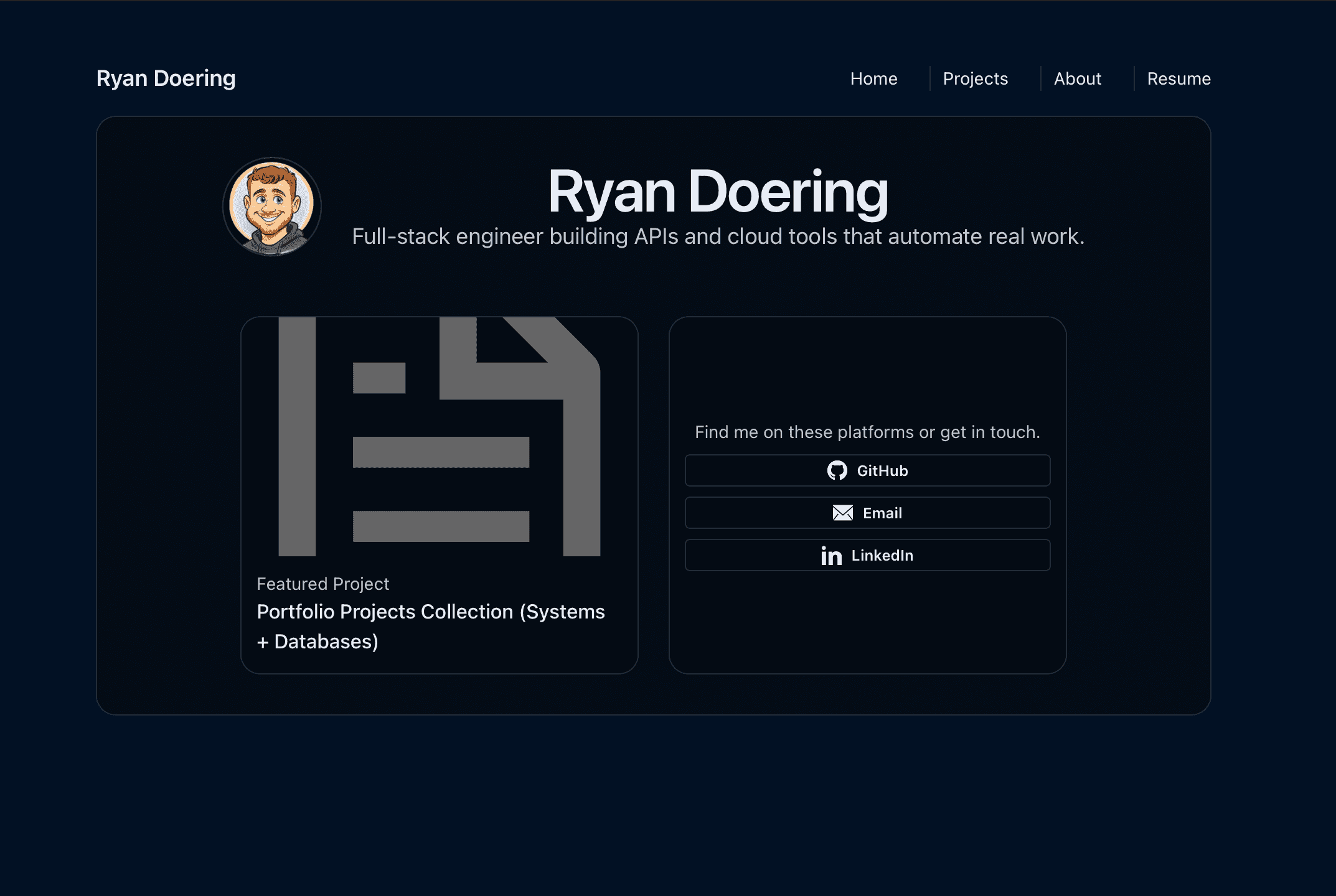Viewport: 1336px width, 896px height.
Task: Click the 'Find me on these platforms' text
Action: pos(867,432)
